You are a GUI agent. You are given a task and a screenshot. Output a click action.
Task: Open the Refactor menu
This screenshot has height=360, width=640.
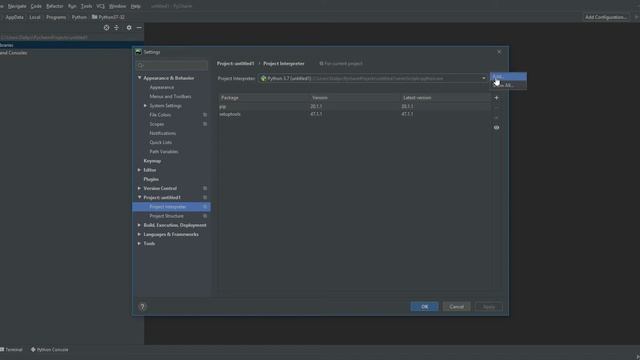click(x=55, y=6)
